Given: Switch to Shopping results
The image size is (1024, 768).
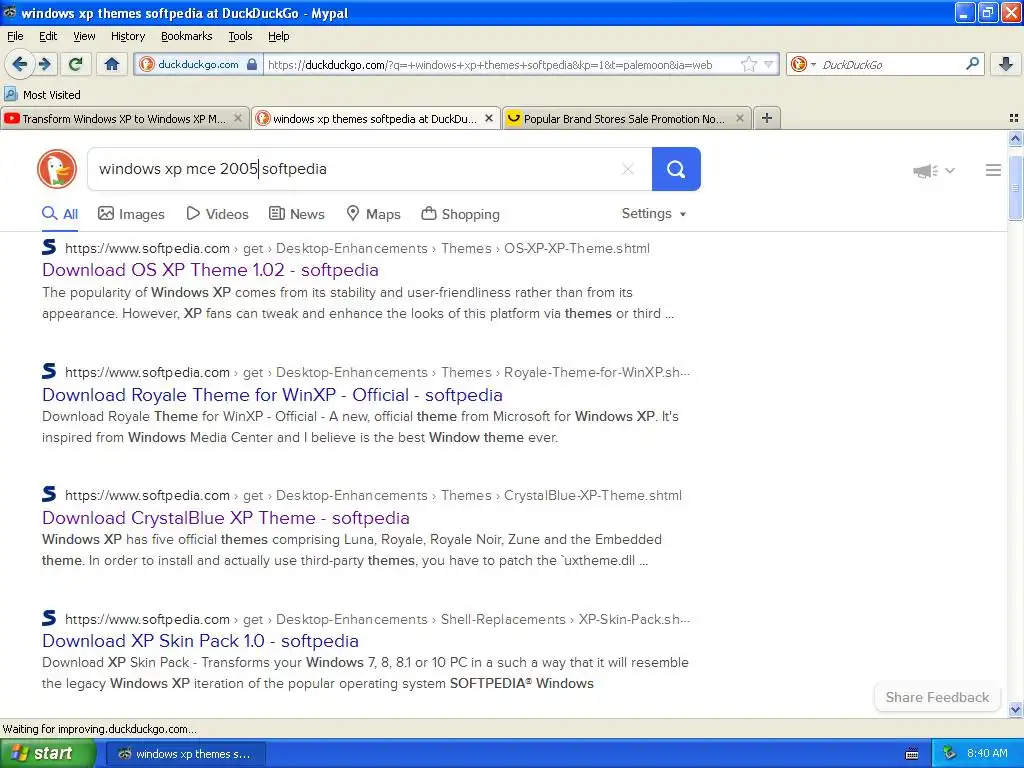Looking at the screenshot, I should (x=460, y=214).
